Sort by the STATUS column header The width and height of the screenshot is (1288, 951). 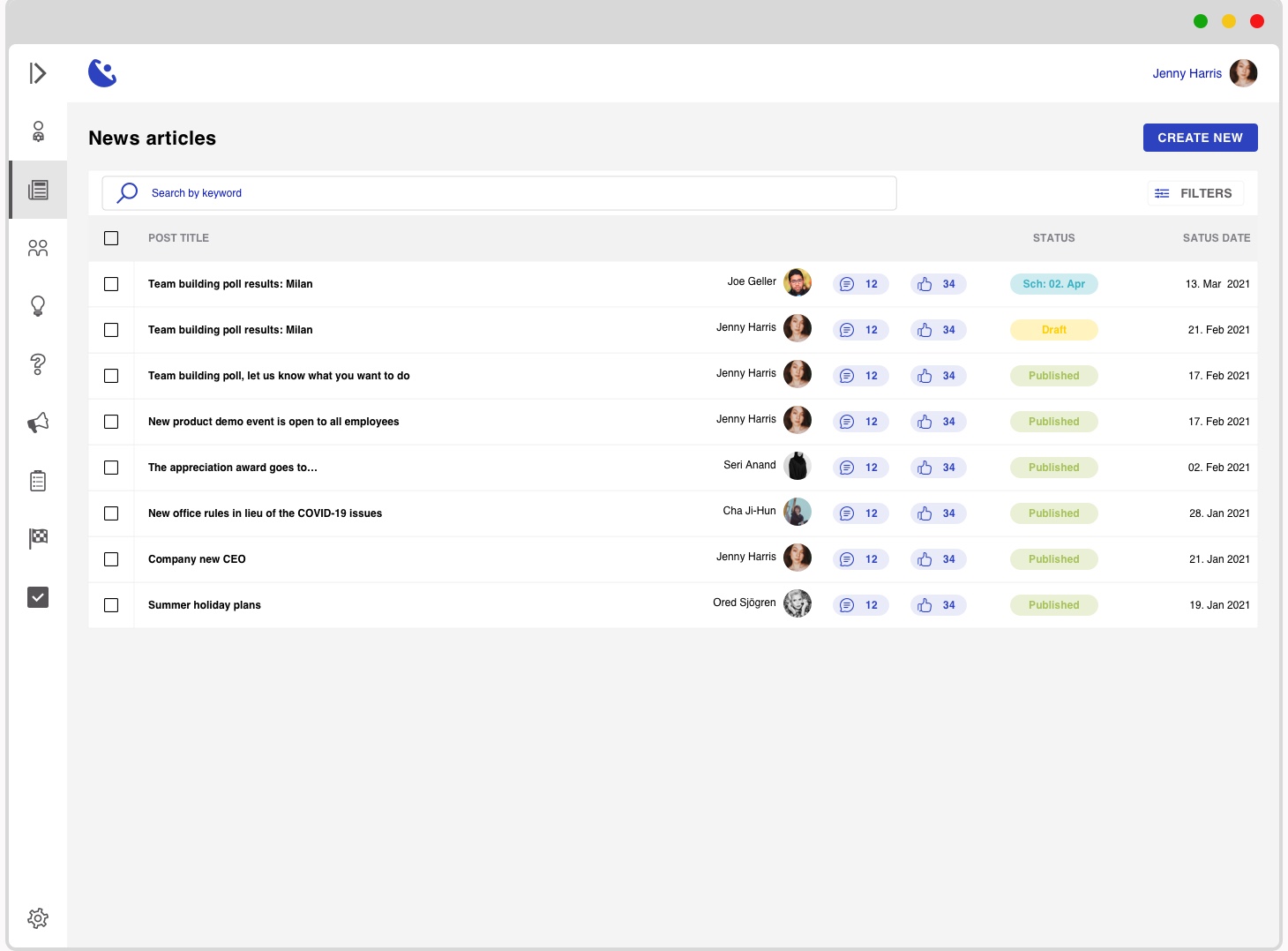1053,238
